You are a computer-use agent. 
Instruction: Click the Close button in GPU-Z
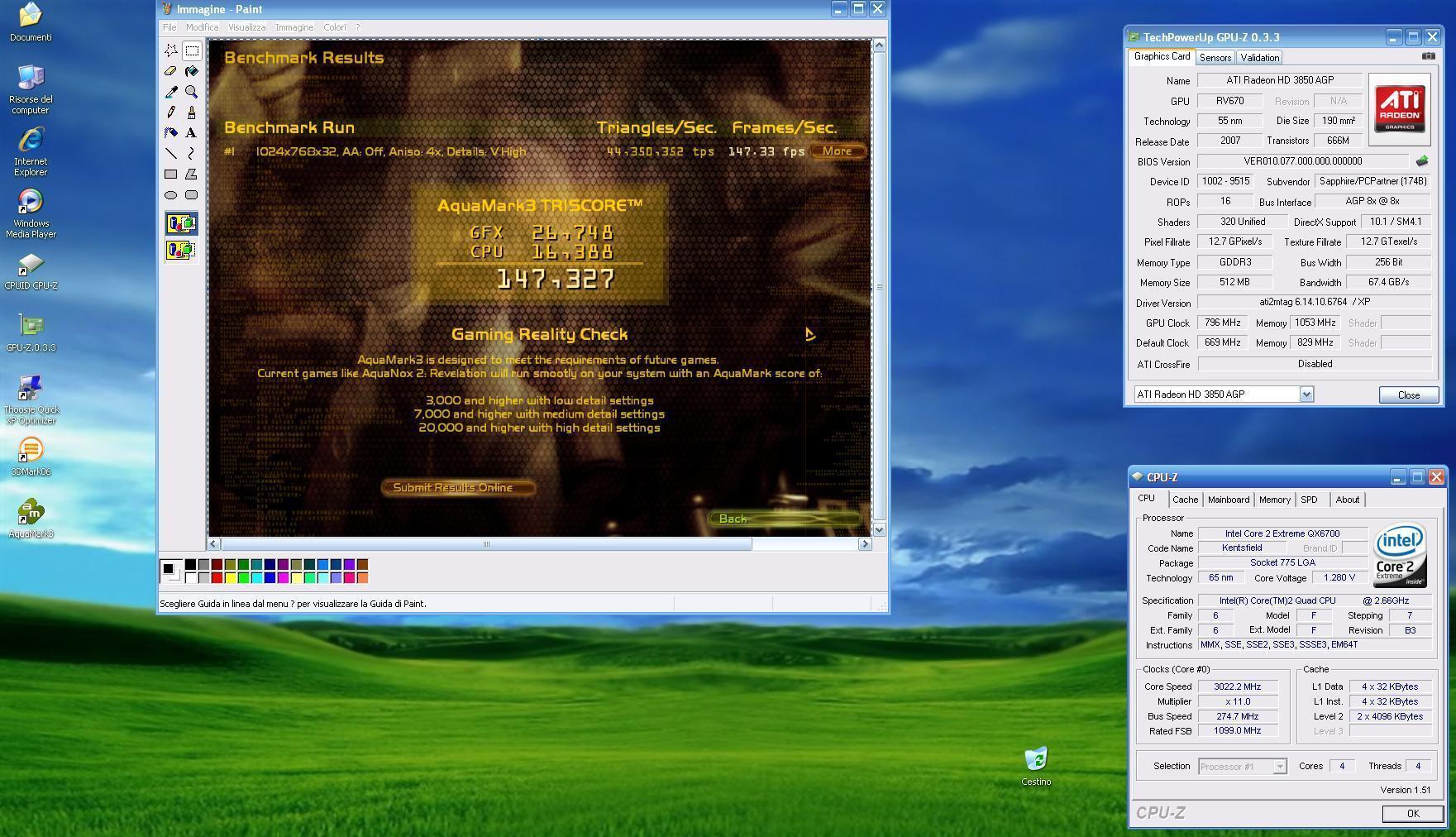[1409, 395]
